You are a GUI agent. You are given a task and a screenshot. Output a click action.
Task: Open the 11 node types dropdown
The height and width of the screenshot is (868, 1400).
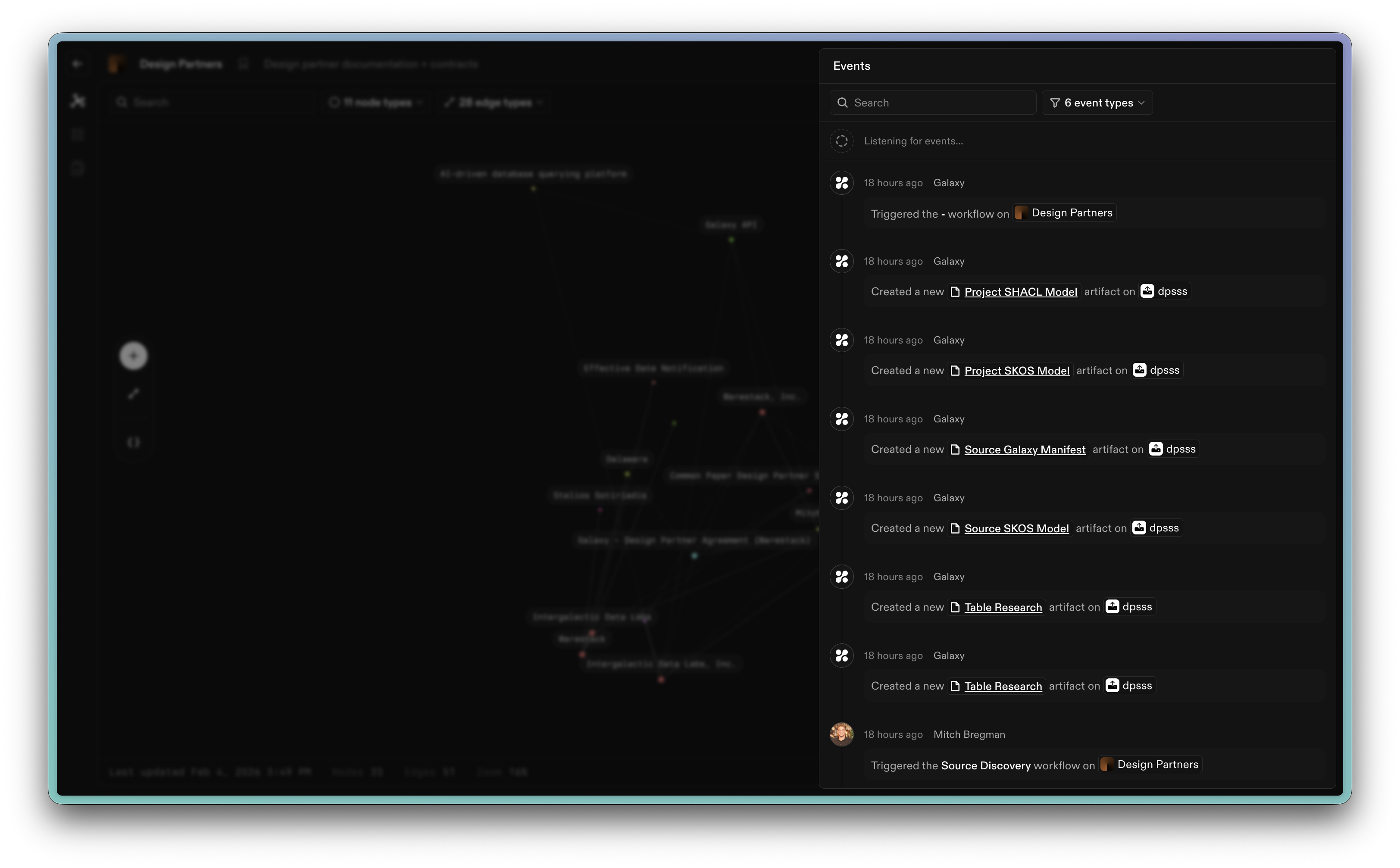tap(375, 102)
